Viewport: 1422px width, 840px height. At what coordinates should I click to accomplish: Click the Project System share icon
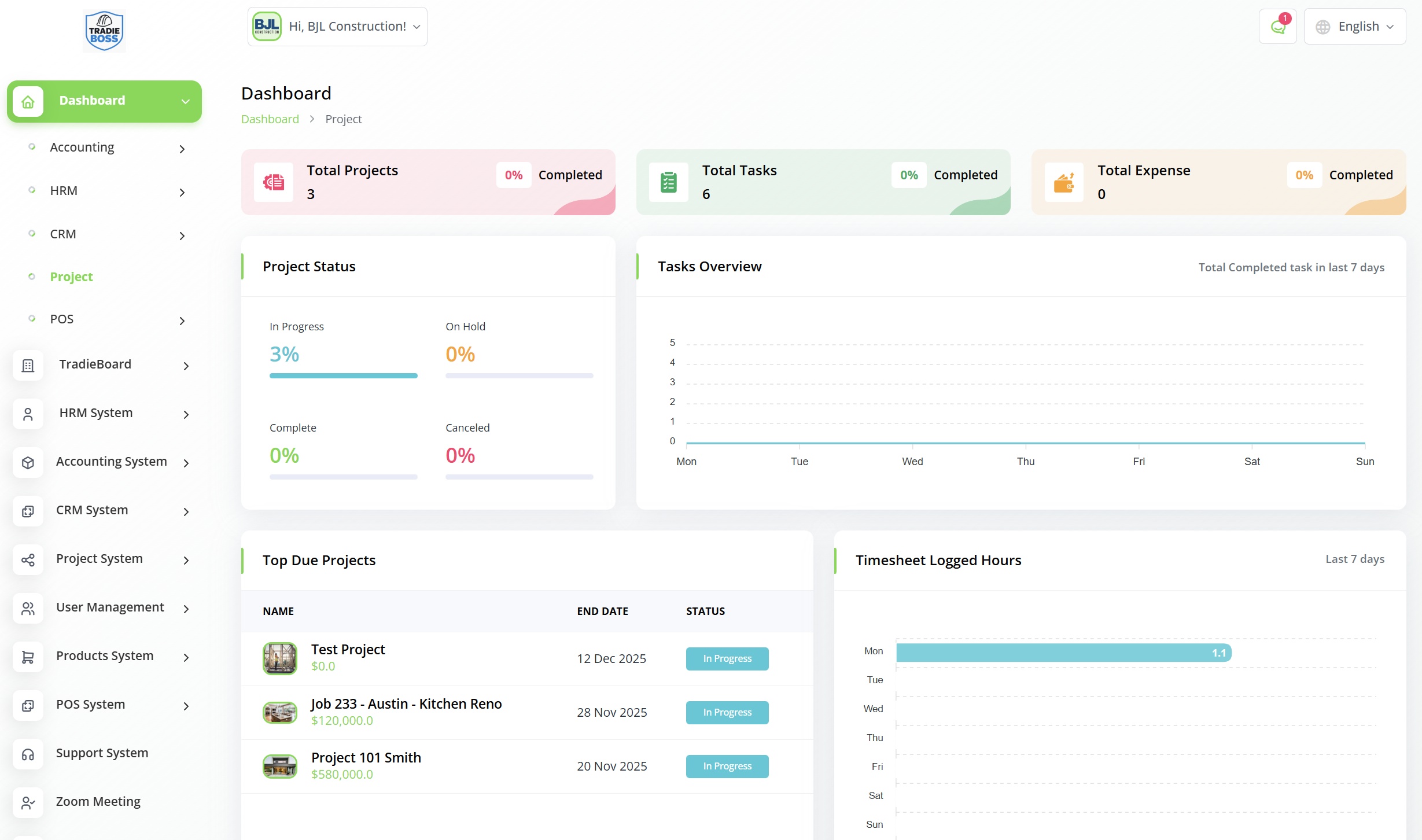[28, 559]
